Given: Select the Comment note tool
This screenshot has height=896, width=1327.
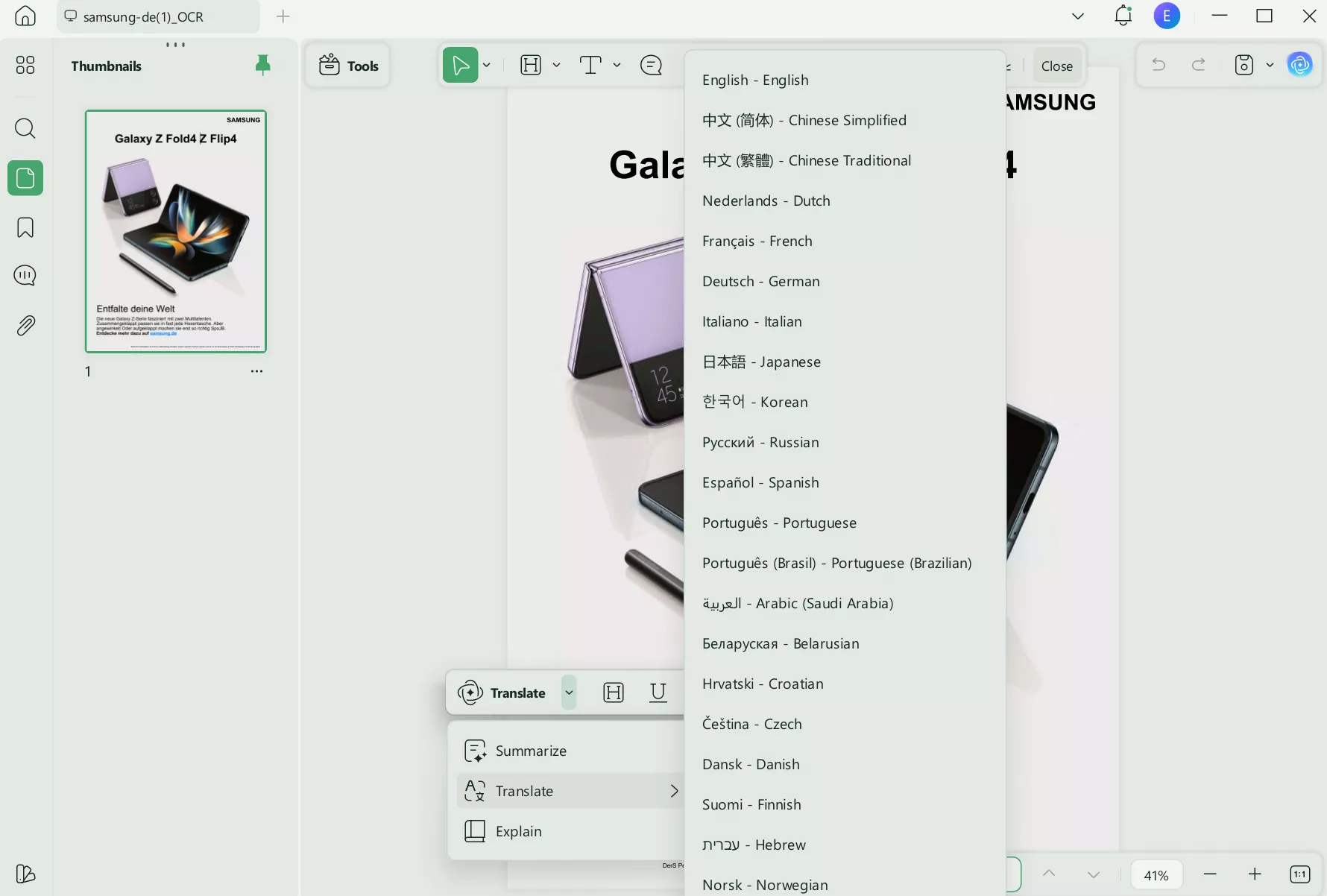Looking at the screenshot, I should [651, 66].
